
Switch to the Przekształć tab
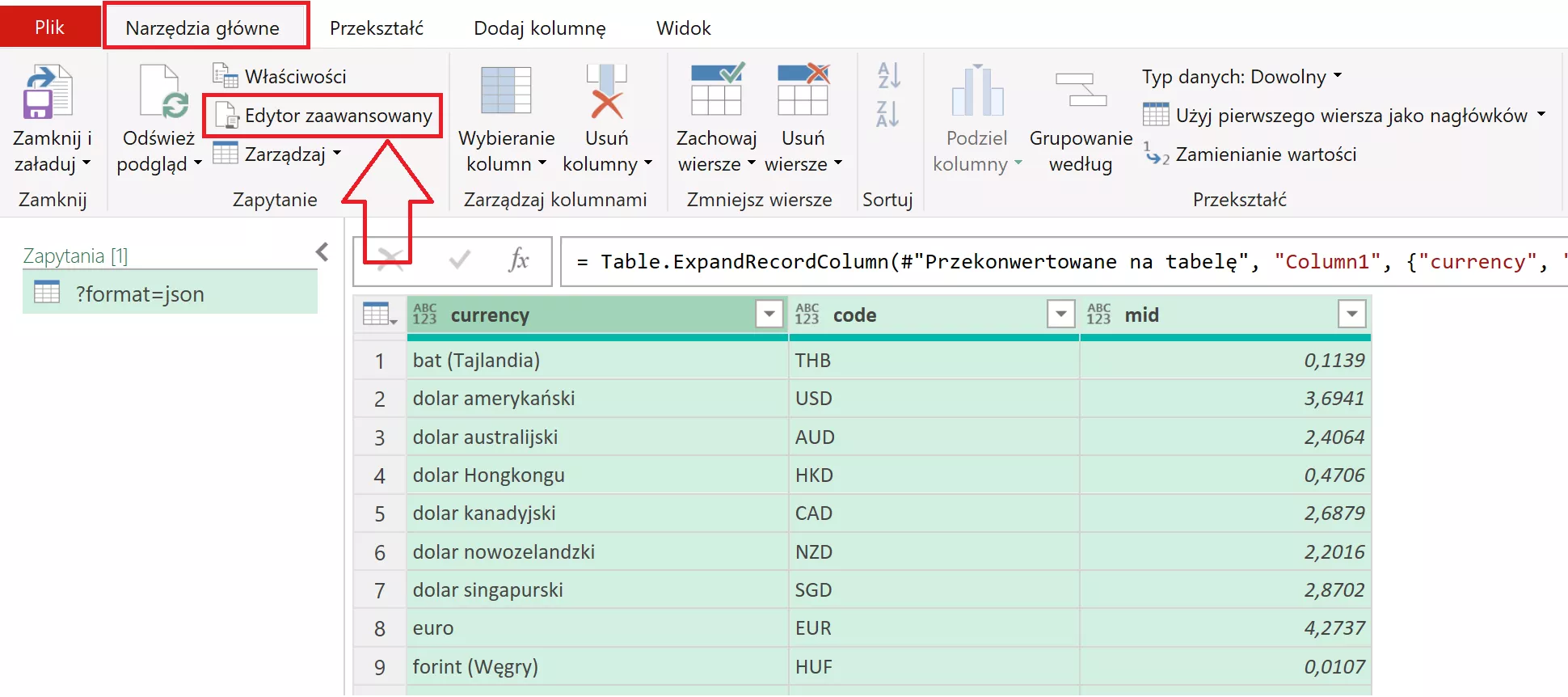(376, 28)
